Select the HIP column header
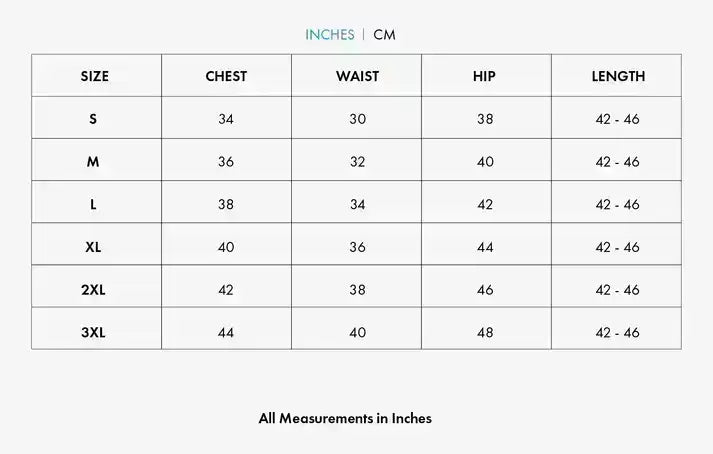The width and height of the screenshot is (713, 454). pyautogui.click(x=484, y=76)
